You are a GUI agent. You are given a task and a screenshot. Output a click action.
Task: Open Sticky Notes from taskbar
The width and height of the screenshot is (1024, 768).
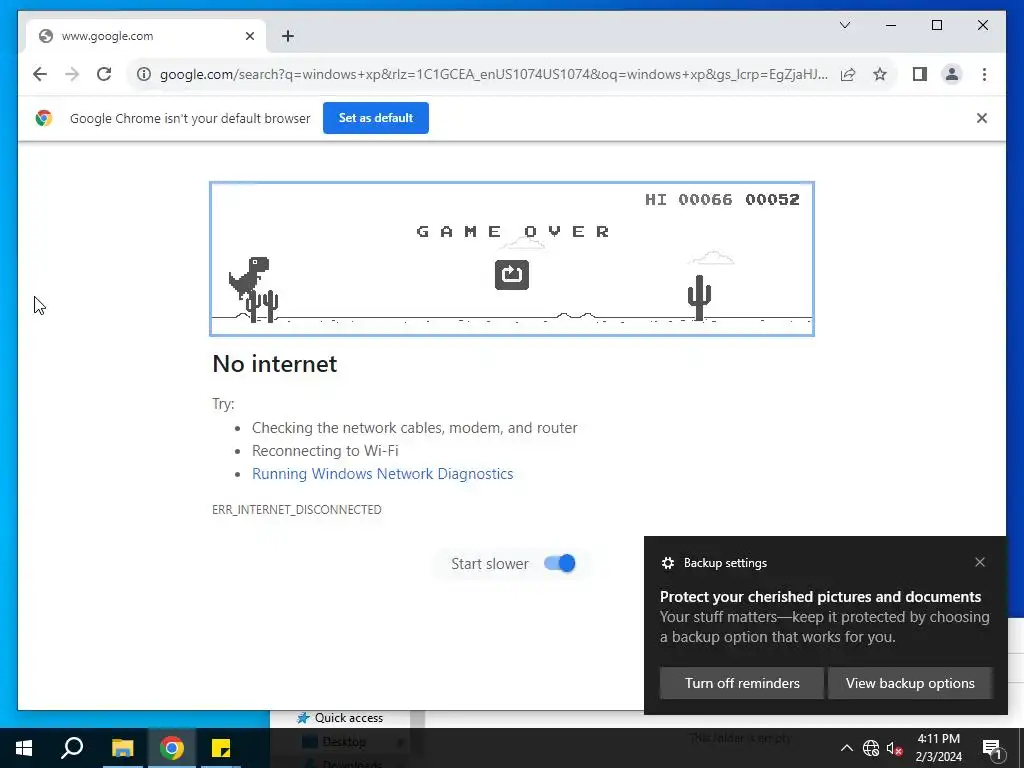(221, 748)
